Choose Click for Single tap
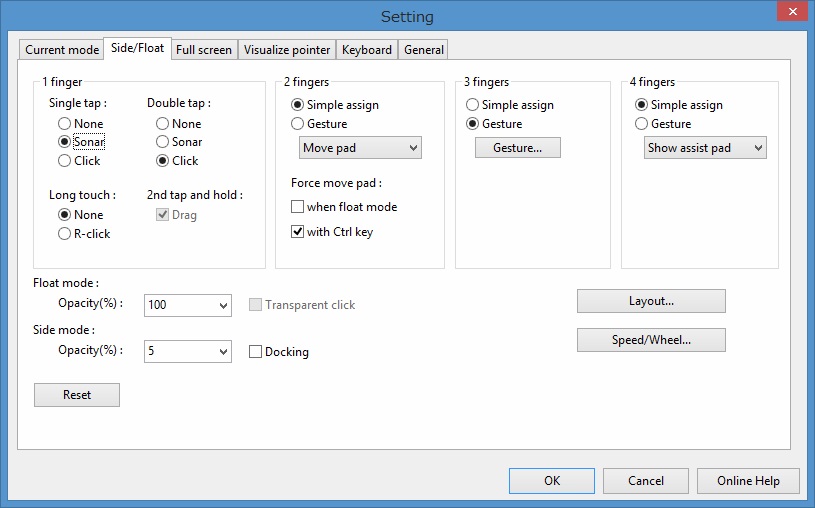 coord(64,161)
